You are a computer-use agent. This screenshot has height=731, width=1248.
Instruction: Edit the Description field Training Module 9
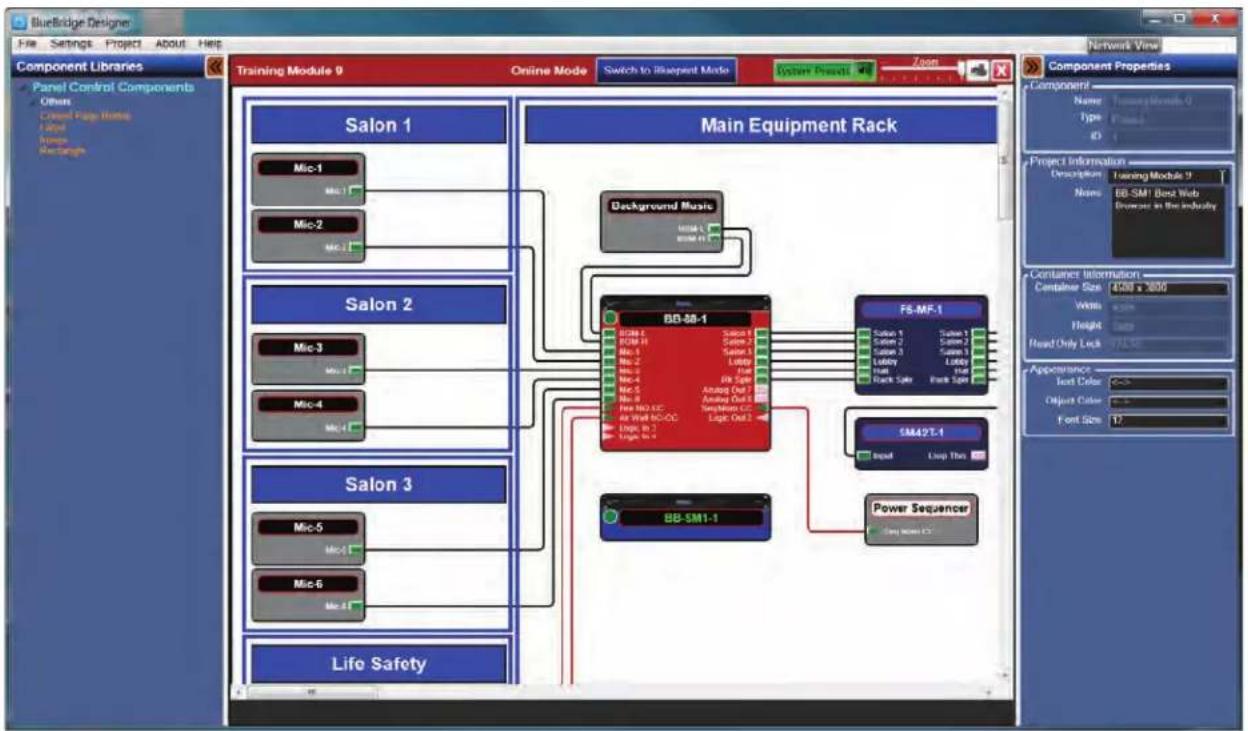point(1166,175)
